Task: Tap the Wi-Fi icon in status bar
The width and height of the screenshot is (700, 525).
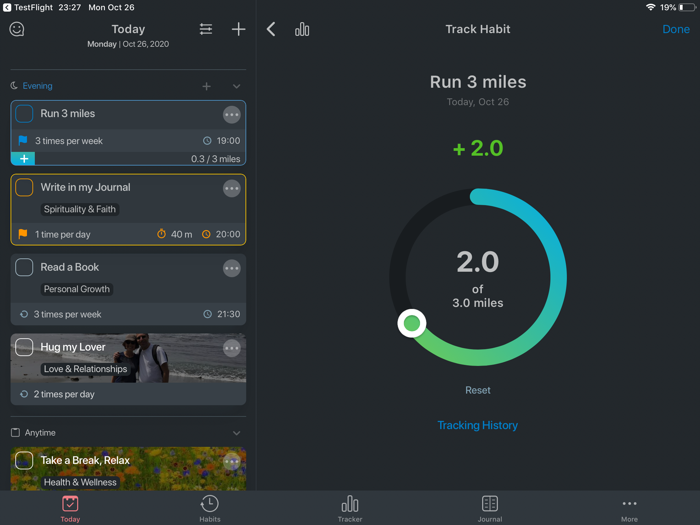Action: click(650, 7)
